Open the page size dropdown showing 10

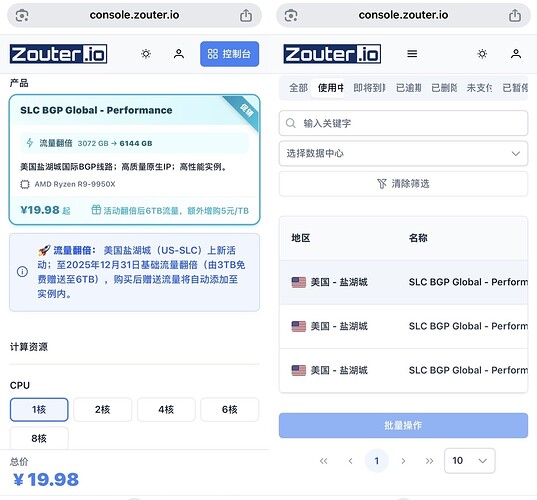point(470,461)
